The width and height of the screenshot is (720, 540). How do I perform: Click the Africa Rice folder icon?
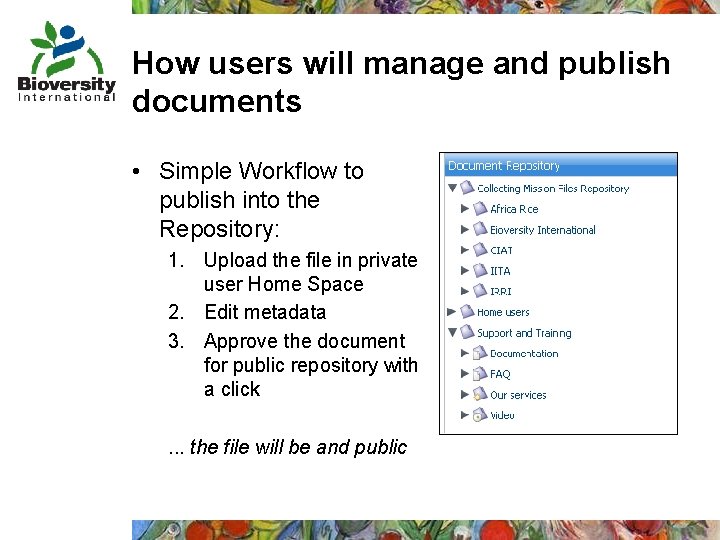click(x=480, y=208)
